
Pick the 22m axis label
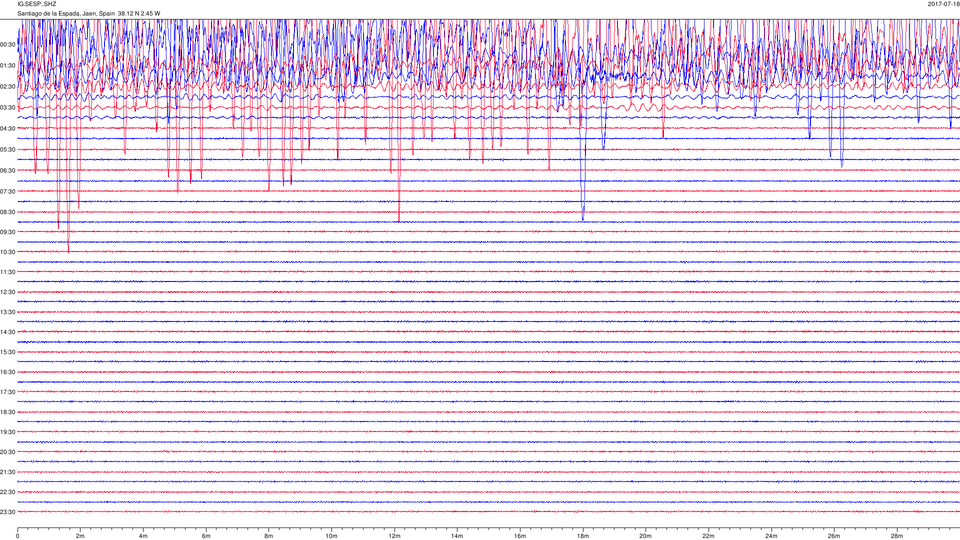tap(708, 536)
